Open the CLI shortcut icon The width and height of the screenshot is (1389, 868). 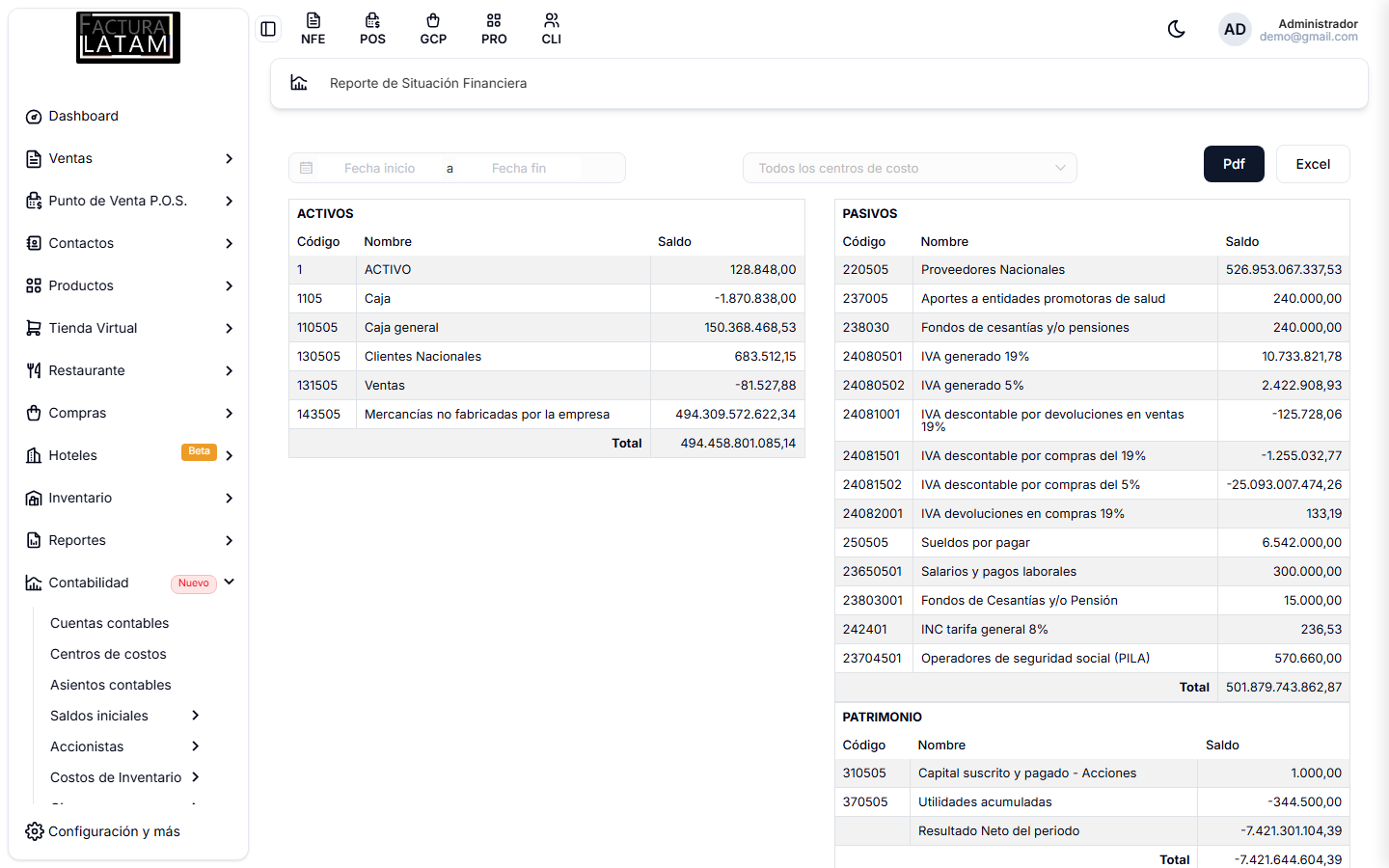point(552,29)
